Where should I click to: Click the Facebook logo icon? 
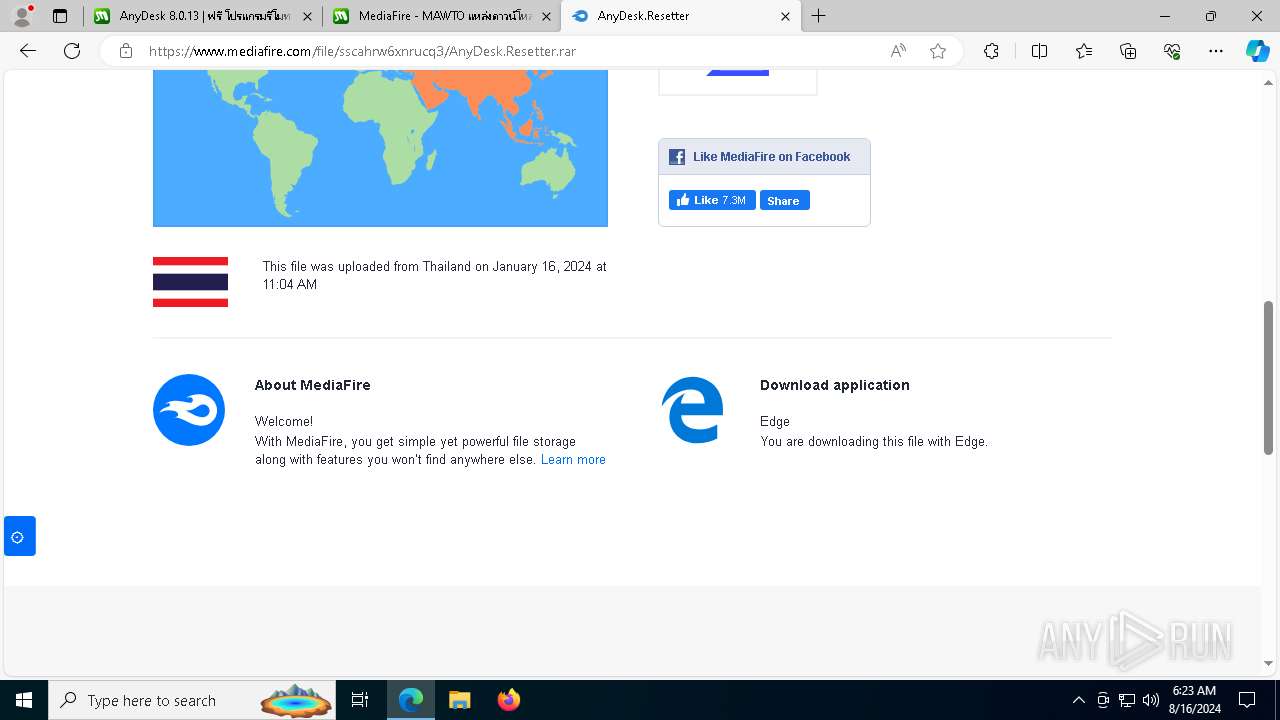click(677, 157)
